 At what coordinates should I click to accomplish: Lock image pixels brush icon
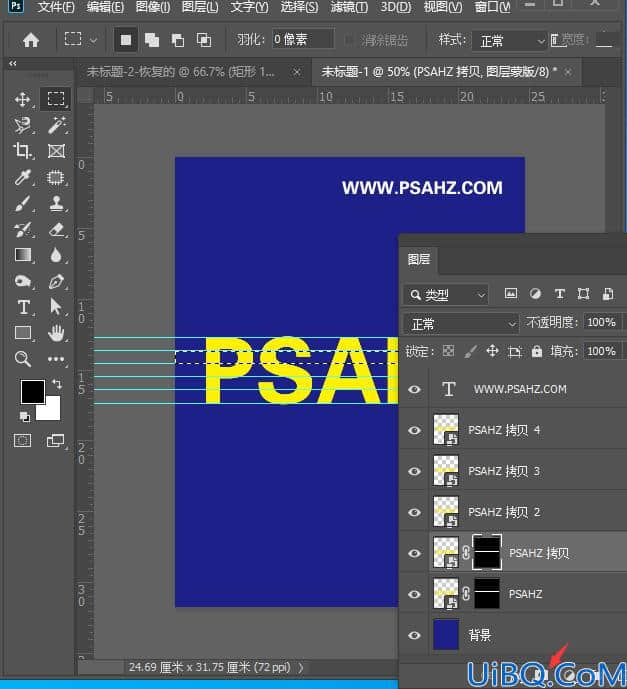coord(471,351)
